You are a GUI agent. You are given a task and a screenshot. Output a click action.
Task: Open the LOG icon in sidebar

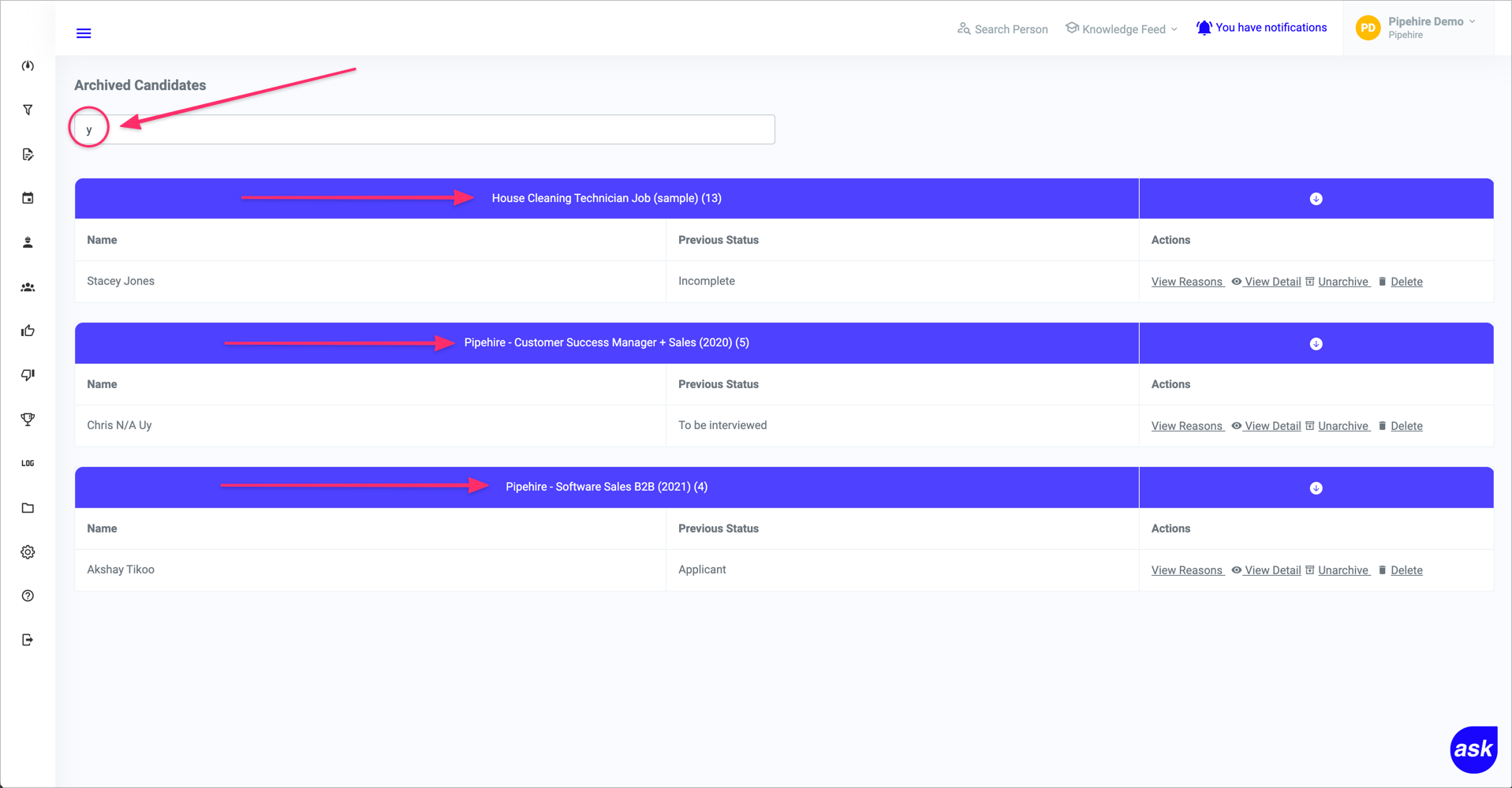pyautogui.click(x=28, y=463)
